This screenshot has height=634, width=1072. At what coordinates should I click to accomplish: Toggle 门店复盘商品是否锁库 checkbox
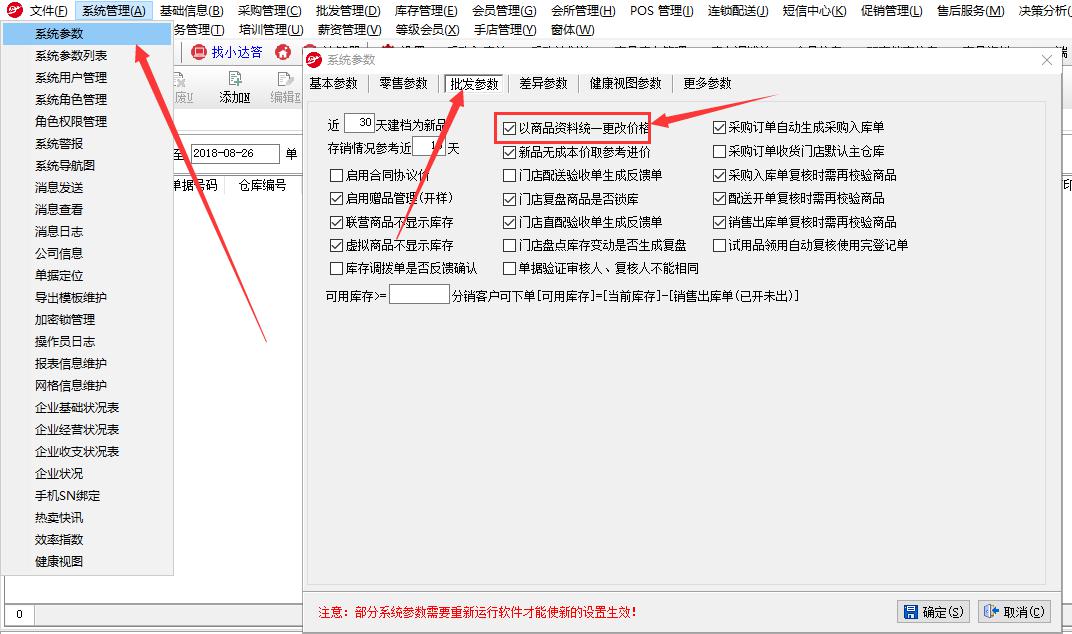(509, 199)
